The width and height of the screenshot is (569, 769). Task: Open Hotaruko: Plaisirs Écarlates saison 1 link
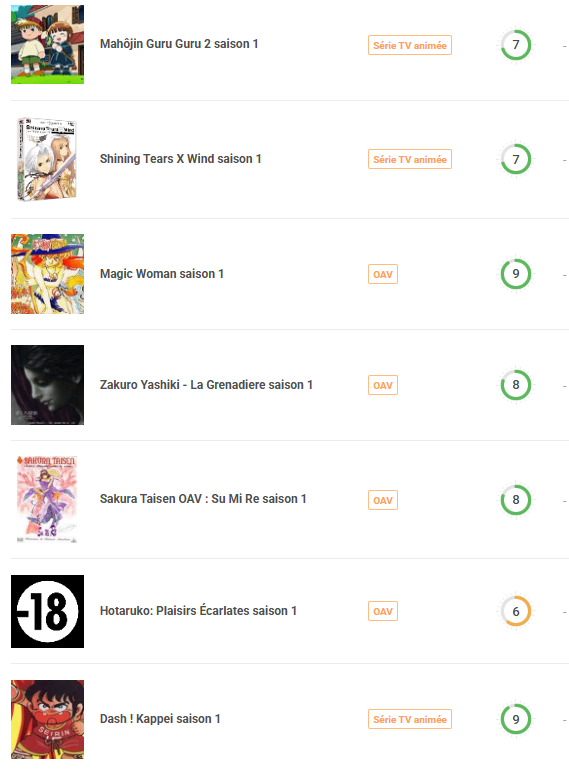[198, 611]
